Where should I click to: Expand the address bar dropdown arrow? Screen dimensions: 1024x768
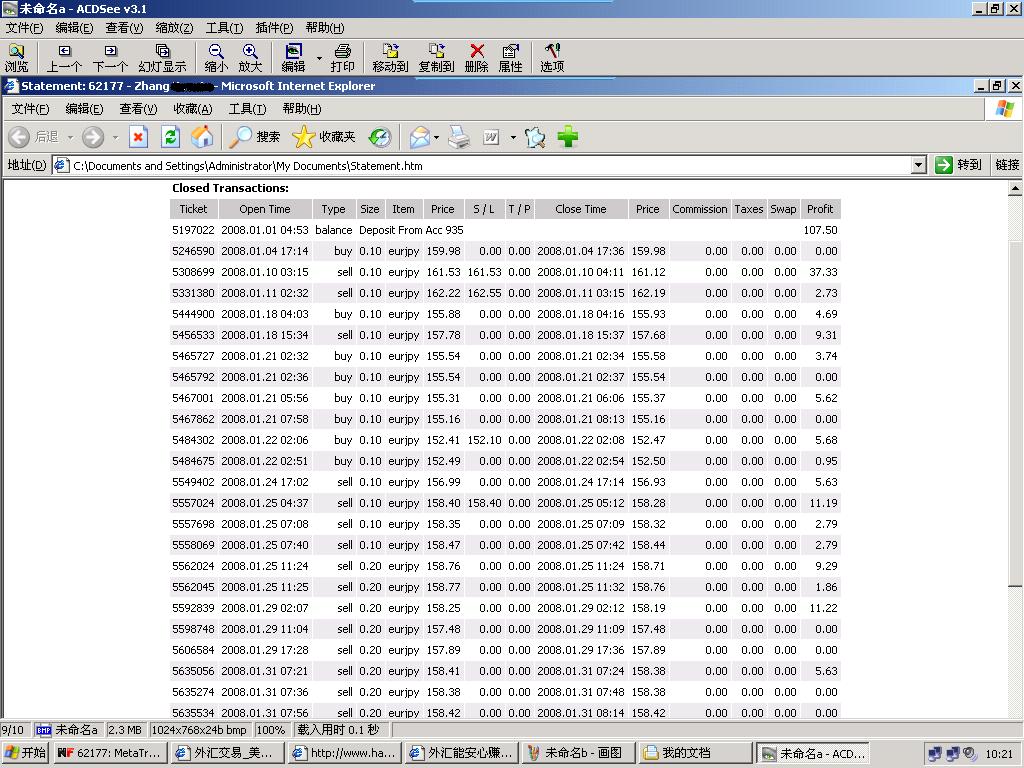pyautogui.click(x=918, y=165)
